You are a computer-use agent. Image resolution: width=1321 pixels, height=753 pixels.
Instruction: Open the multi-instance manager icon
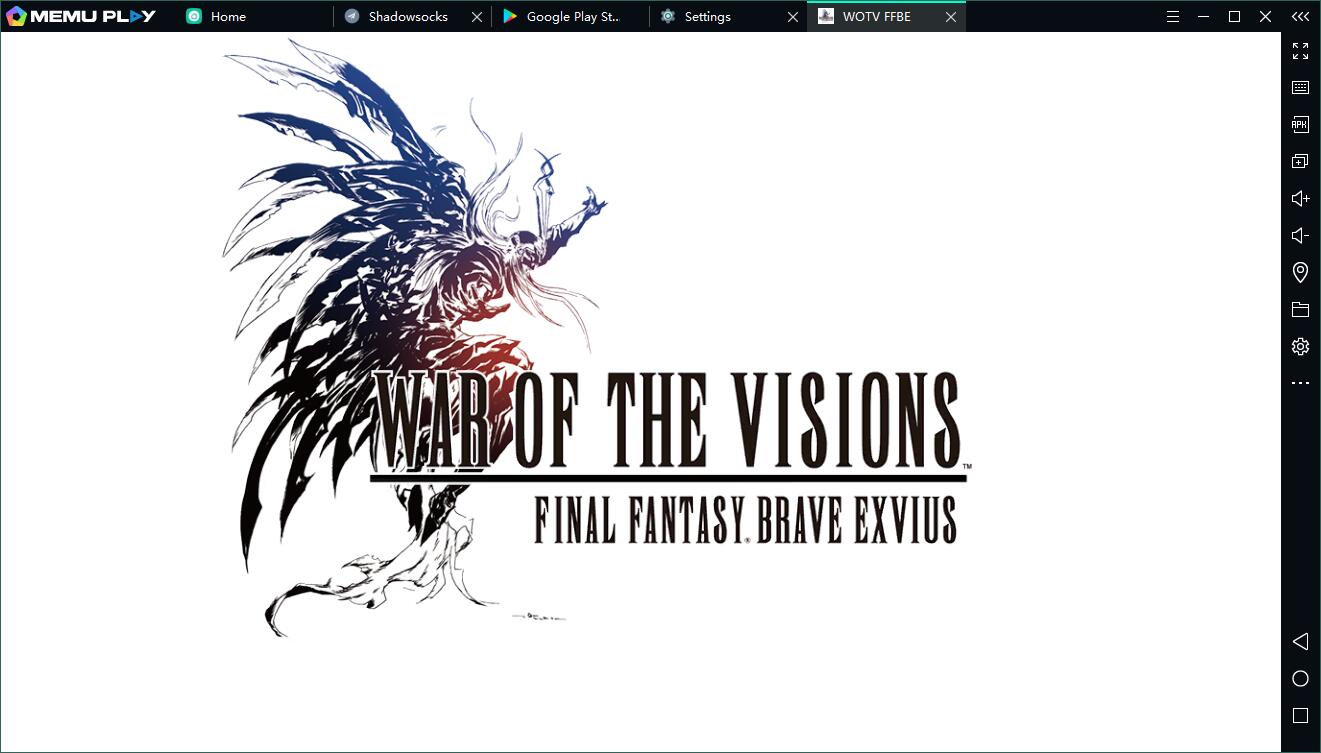1300,161
